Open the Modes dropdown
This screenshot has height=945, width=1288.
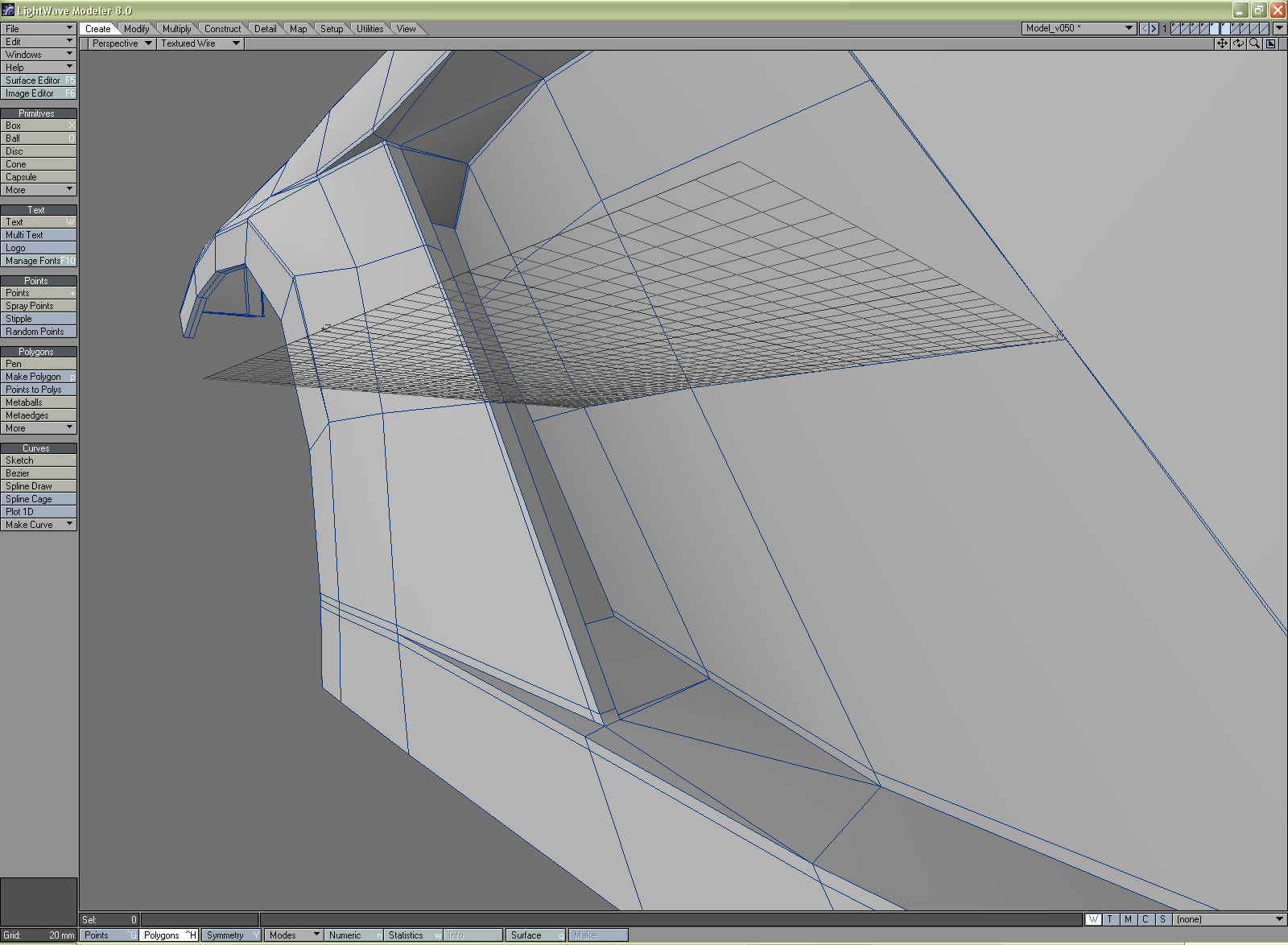tap(294, 935)
